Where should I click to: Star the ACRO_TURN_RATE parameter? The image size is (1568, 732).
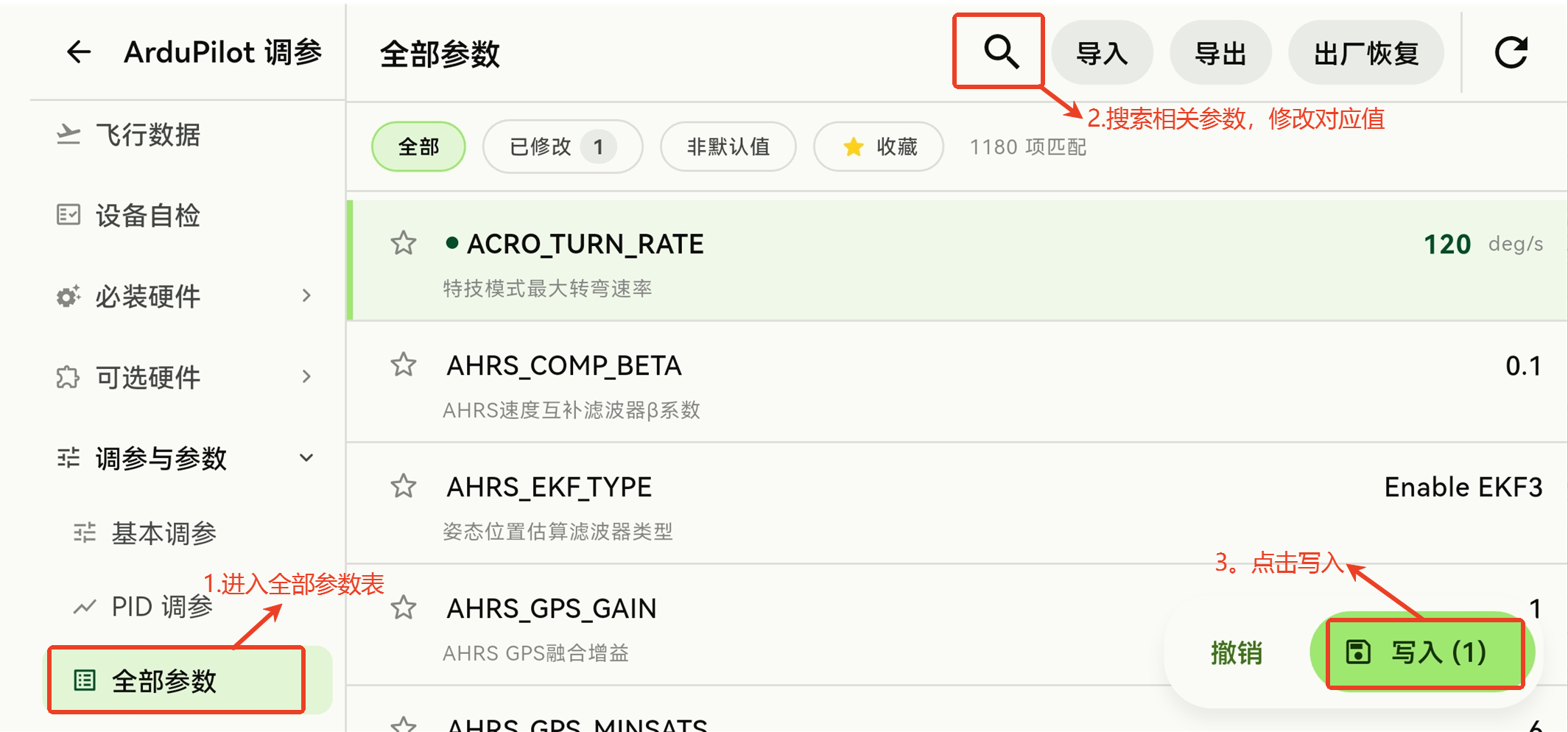pos(404,243)
